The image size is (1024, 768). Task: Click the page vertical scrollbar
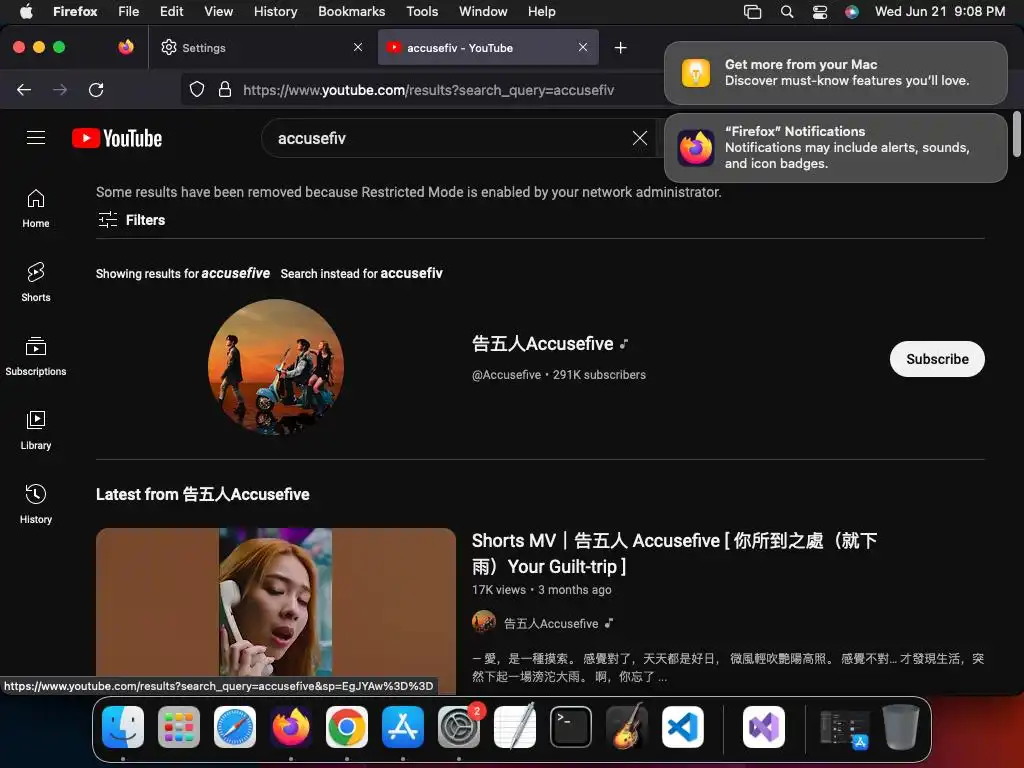(1016, 134)
